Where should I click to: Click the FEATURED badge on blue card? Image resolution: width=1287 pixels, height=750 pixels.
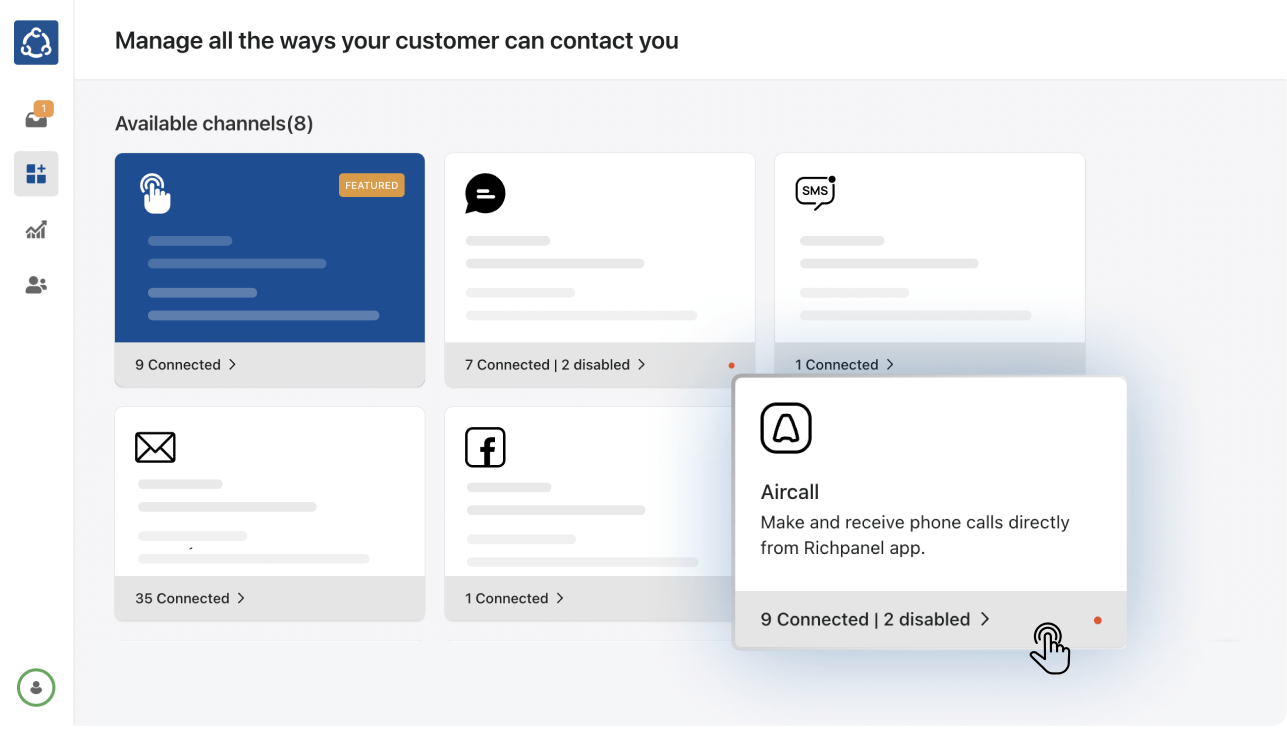click(x=372, y=185)
